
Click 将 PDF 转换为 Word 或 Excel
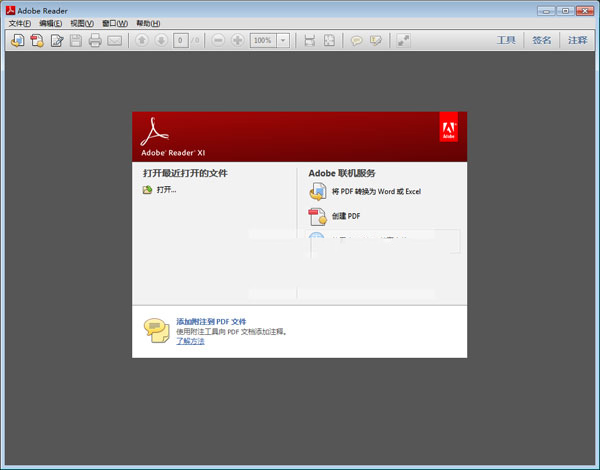click(376, 191)
